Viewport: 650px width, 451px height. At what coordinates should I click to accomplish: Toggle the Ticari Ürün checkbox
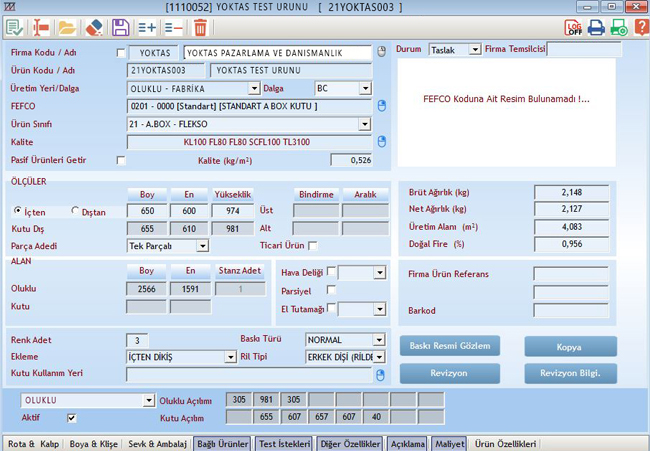click(313, 245)
